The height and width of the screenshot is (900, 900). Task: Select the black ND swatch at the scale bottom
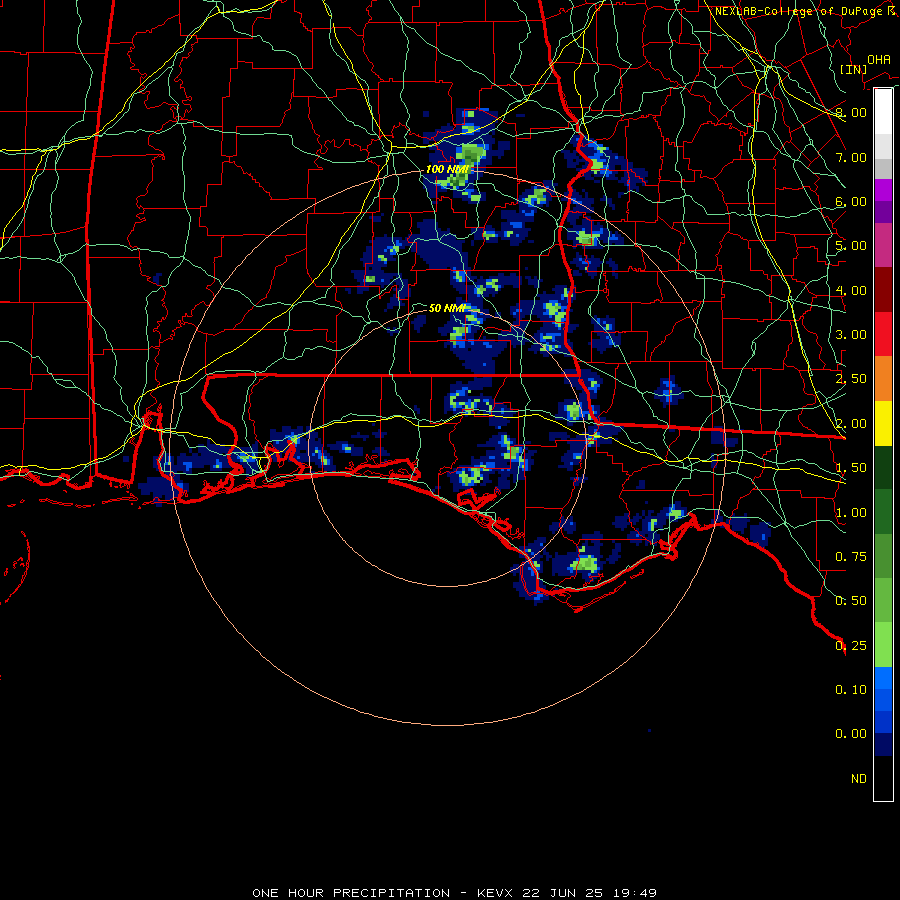click(883, 778)
